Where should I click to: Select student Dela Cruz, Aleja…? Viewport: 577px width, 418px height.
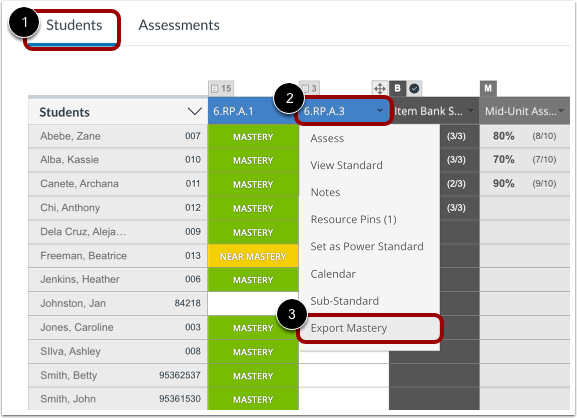pyautogui.click(x=83, y=231)
